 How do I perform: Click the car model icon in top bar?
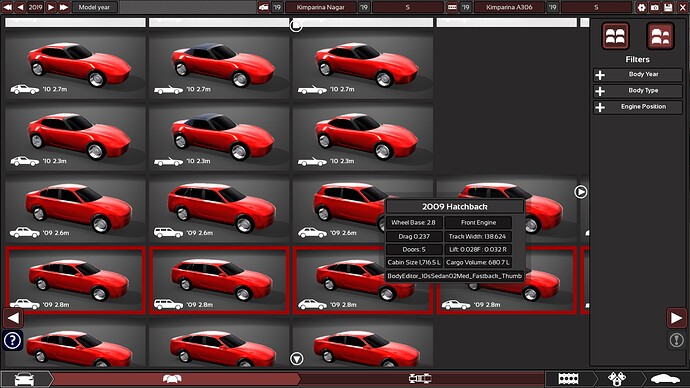pos(263,7)
